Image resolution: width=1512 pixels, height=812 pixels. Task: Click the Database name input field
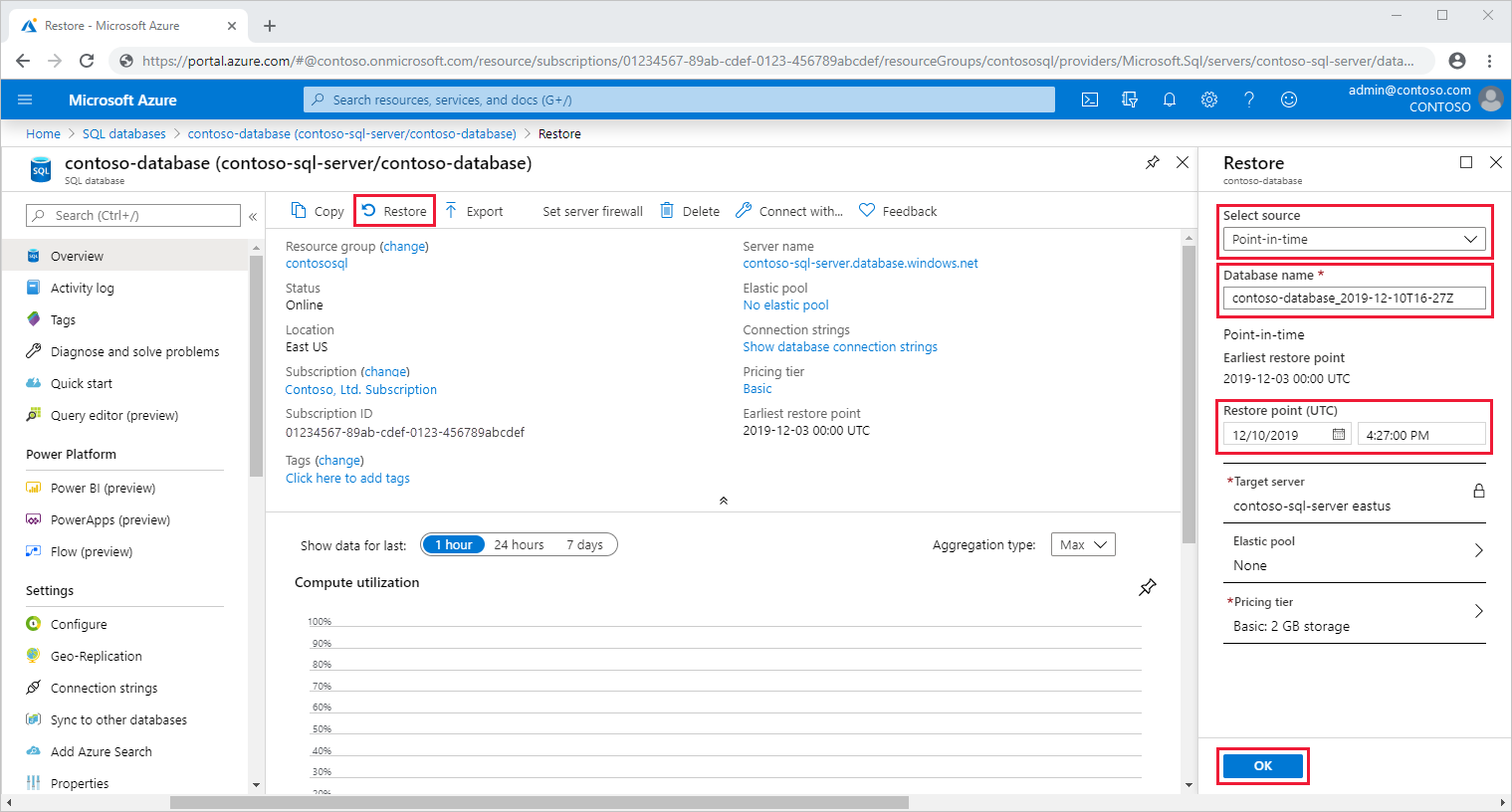tap(1354, 298)
